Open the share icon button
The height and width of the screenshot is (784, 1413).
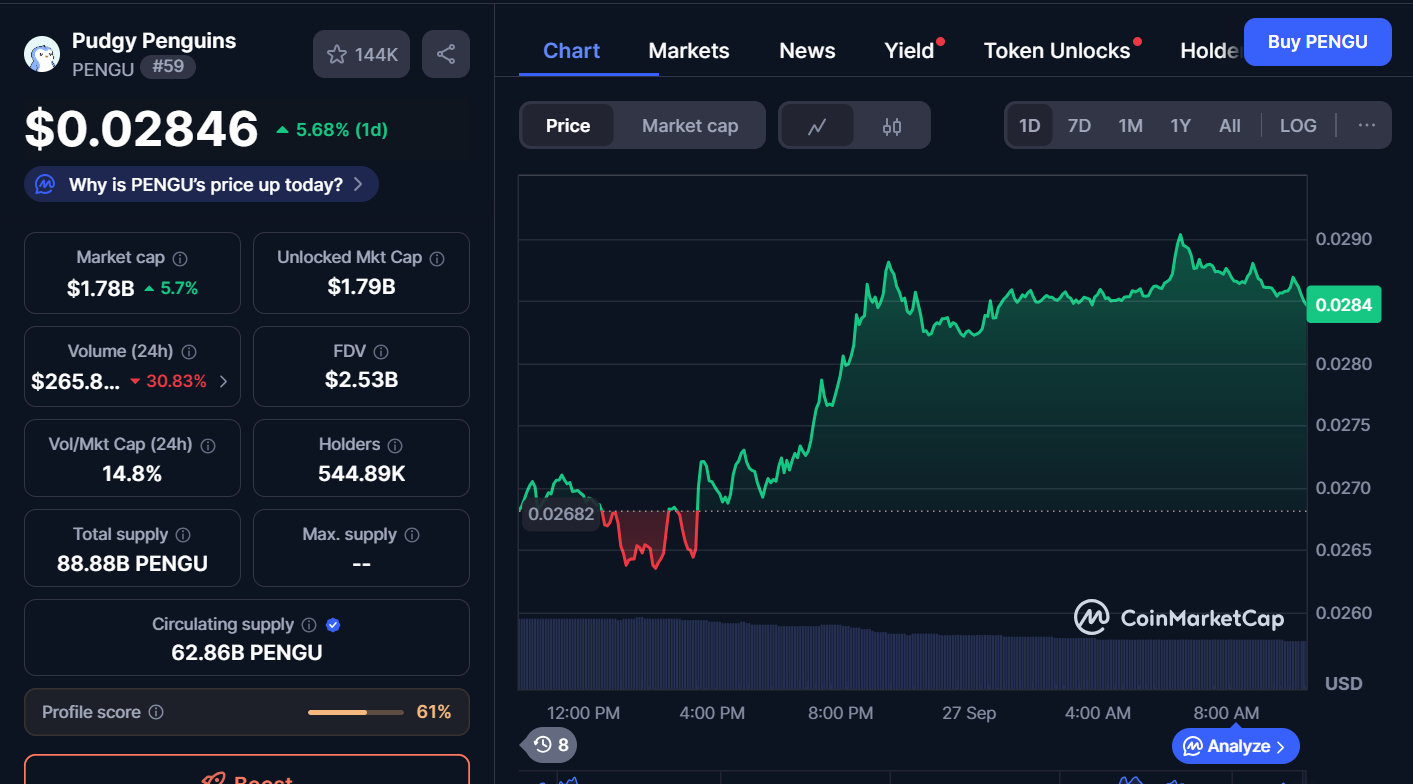pos(446,54)
